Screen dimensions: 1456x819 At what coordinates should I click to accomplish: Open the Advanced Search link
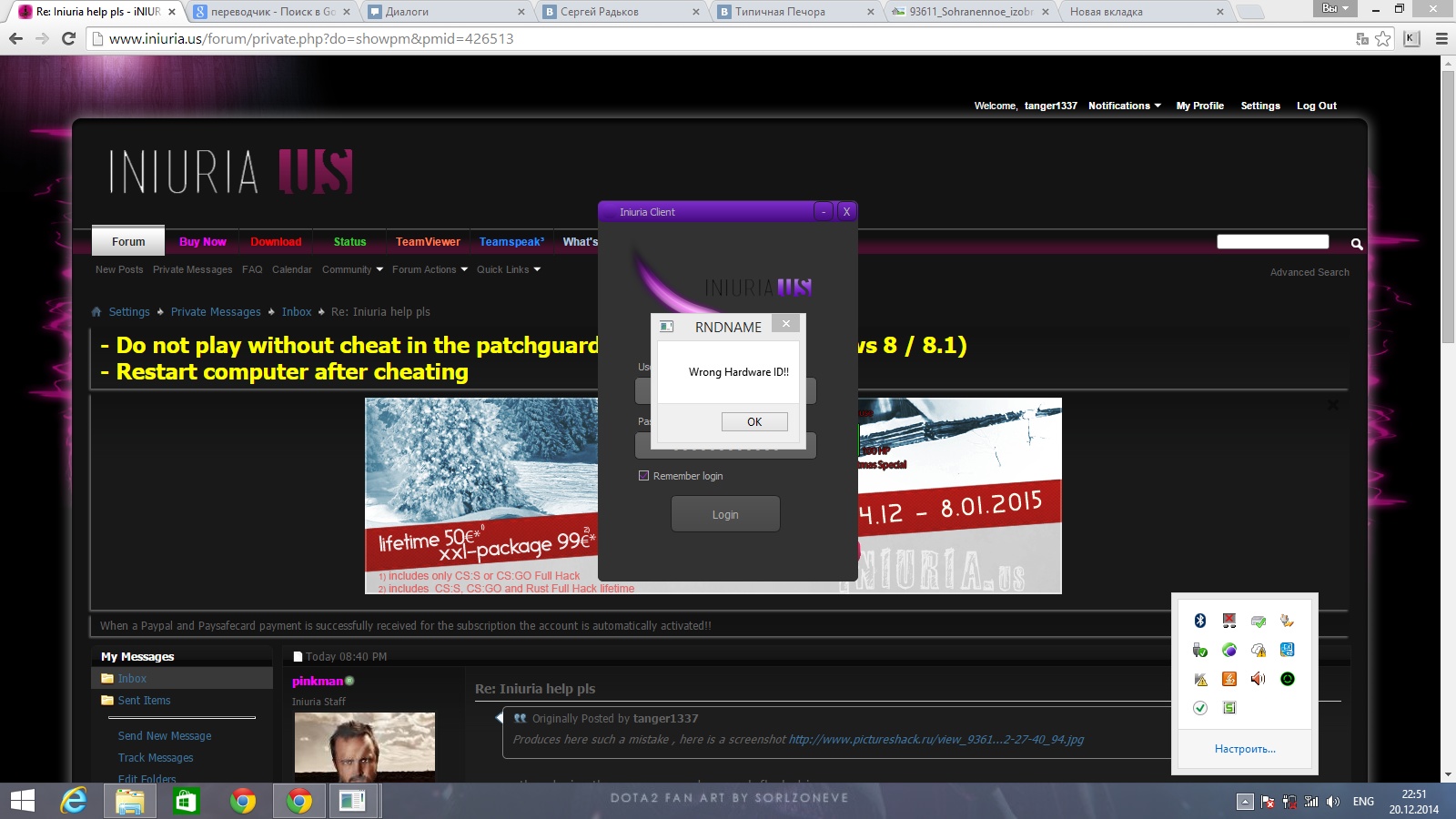pos(1309,272)
